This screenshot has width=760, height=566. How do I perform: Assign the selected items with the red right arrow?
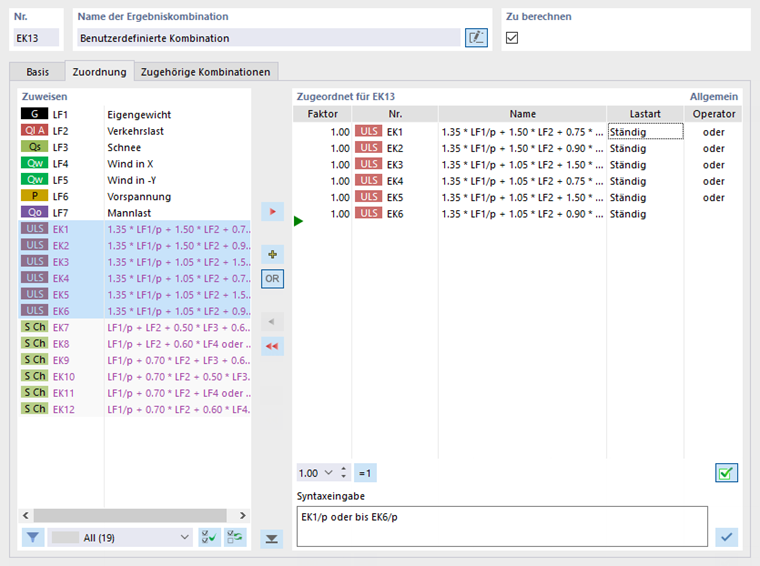(x=272, y=212)
